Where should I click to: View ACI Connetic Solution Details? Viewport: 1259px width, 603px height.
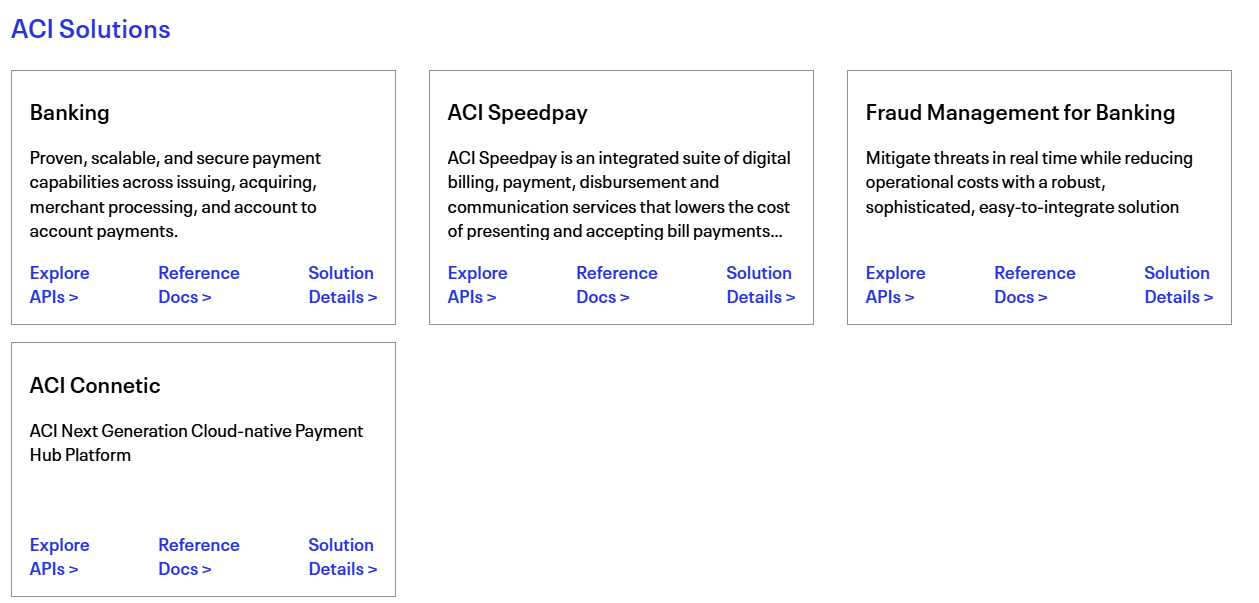[342, 557]
